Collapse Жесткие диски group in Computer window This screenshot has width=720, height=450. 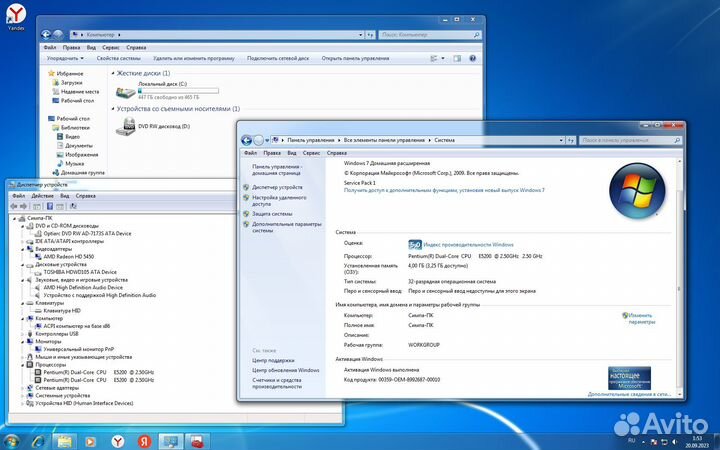point(113,73)
